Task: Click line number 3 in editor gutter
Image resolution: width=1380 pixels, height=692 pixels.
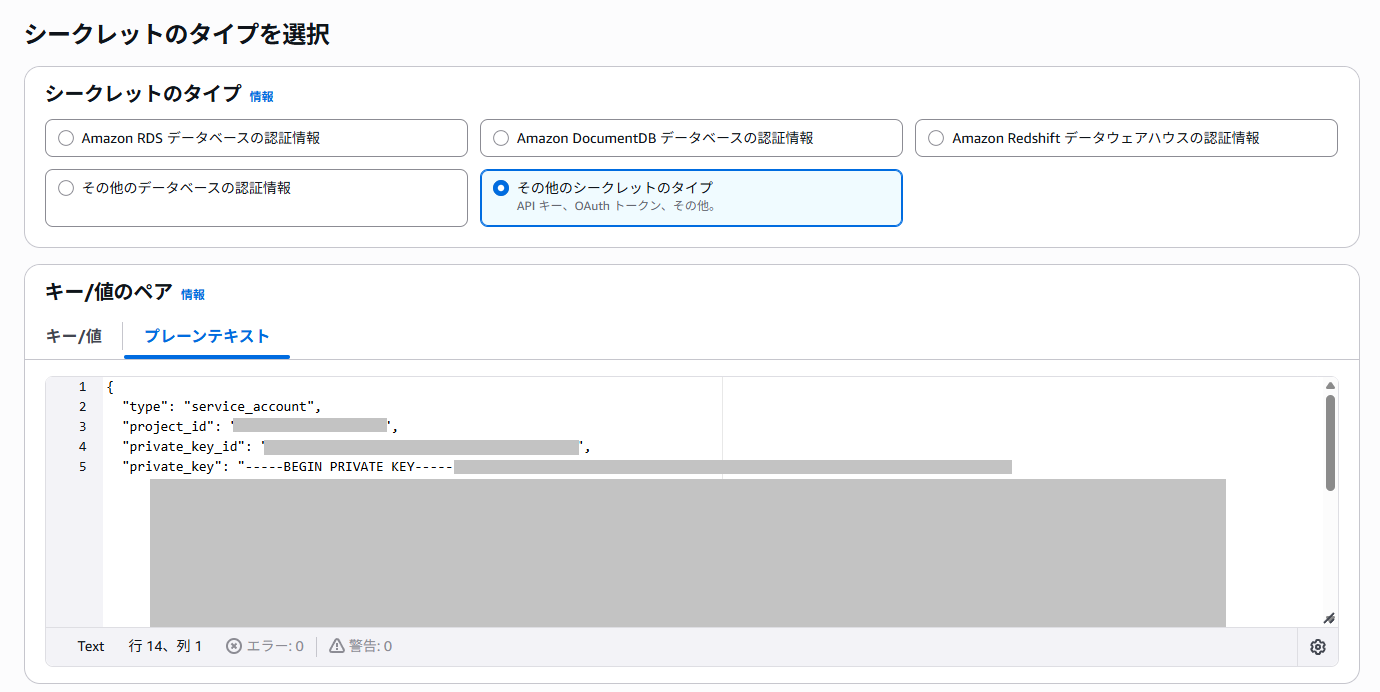Action: [x=82, y=427]
